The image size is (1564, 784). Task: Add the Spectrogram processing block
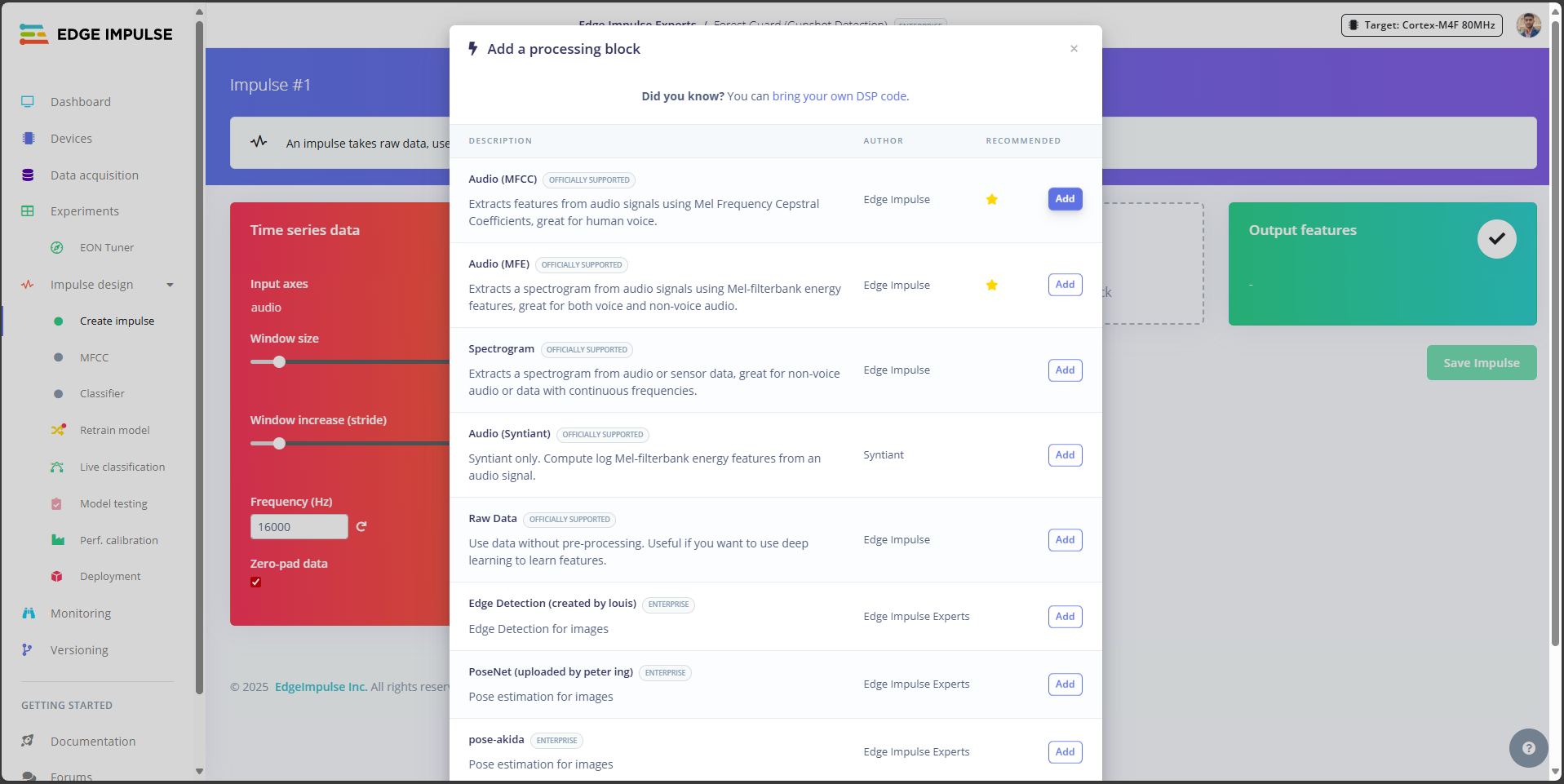pos(1066,370)
